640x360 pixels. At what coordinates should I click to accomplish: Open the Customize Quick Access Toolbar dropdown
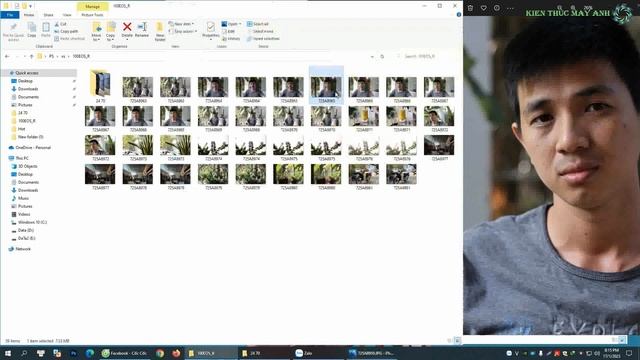31,6
